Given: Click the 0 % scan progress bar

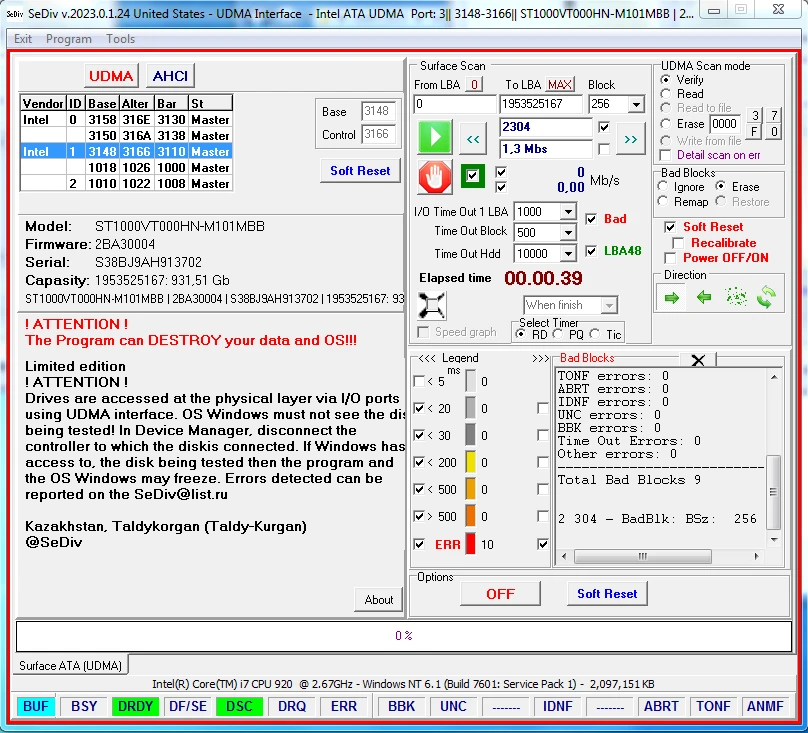Looking at the screenshot, I should [x=404, y=636].
